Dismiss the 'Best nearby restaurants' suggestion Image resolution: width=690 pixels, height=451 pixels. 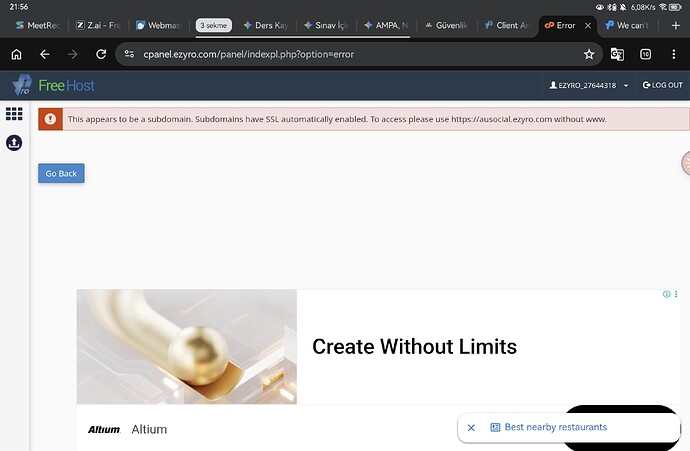coord(471,428)
